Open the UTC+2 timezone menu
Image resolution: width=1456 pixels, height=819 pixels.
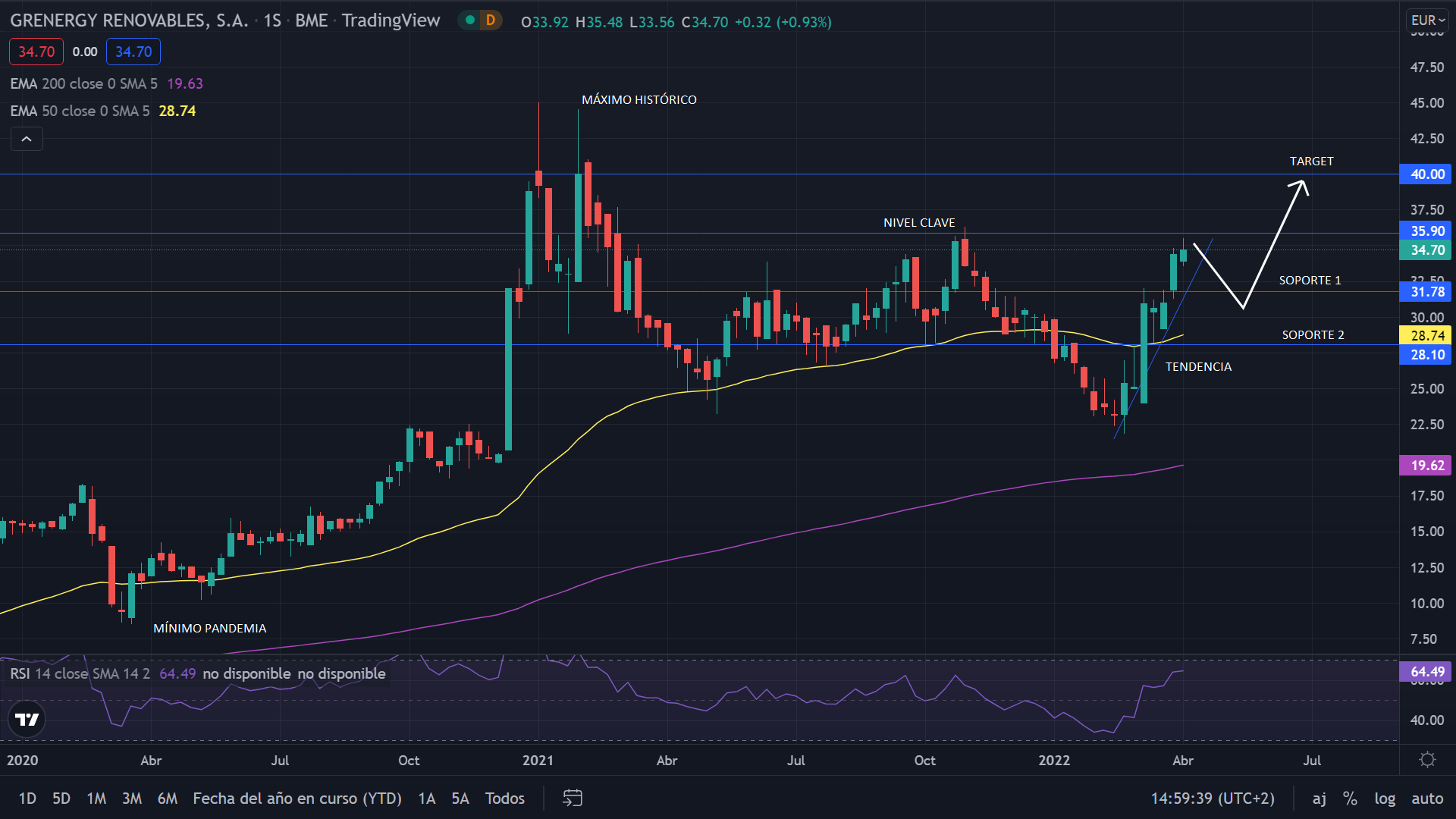1213,798
